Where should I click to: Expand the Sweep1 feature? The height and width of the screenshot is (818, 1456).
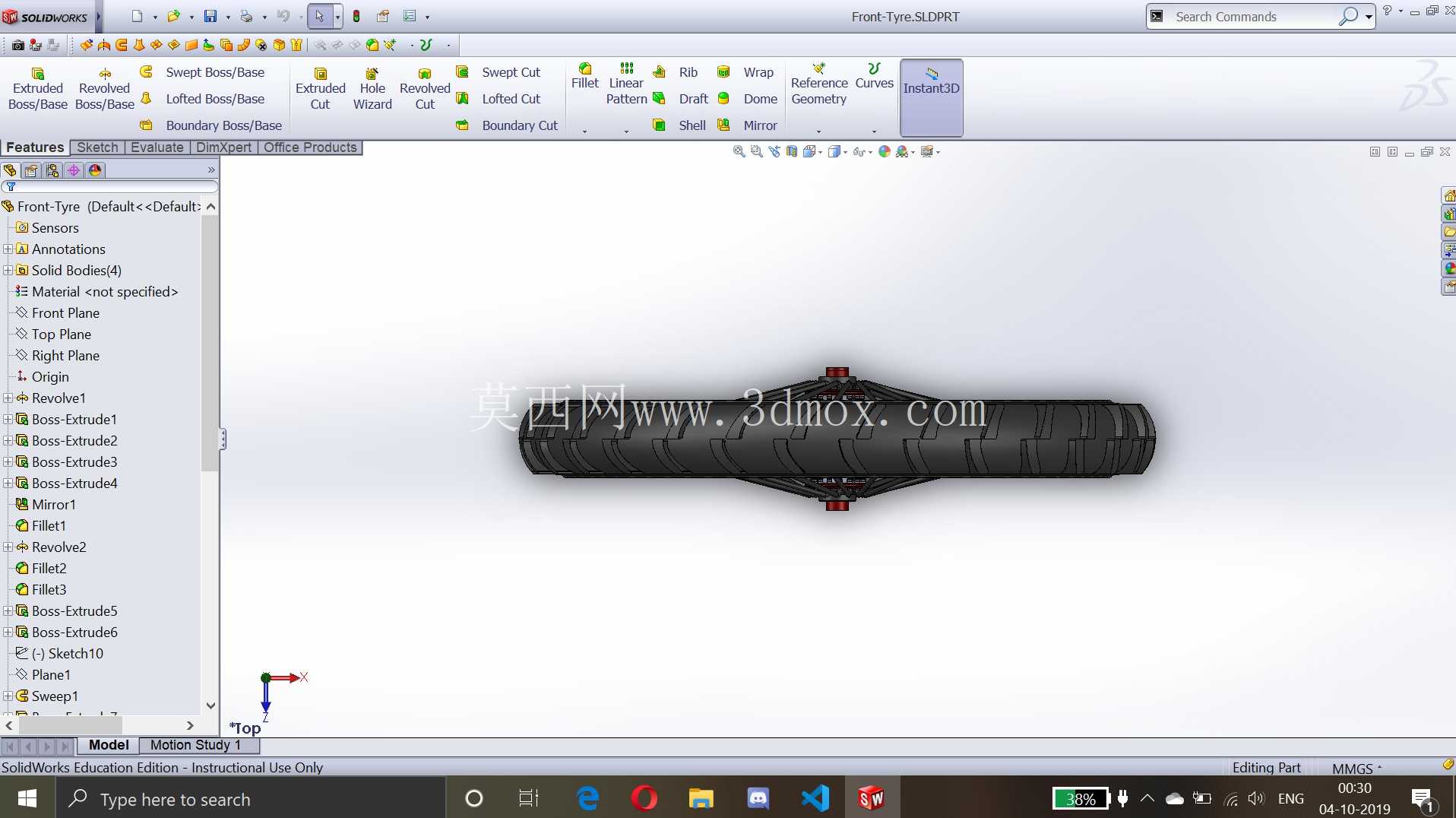click(8, 696)
